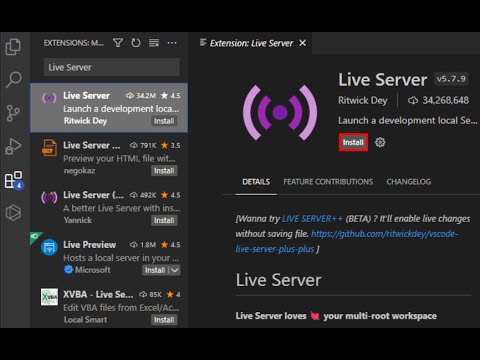The image size is (480, 360).
Task: Select the Live Preview extension by Microsoft
Action: 109,257
